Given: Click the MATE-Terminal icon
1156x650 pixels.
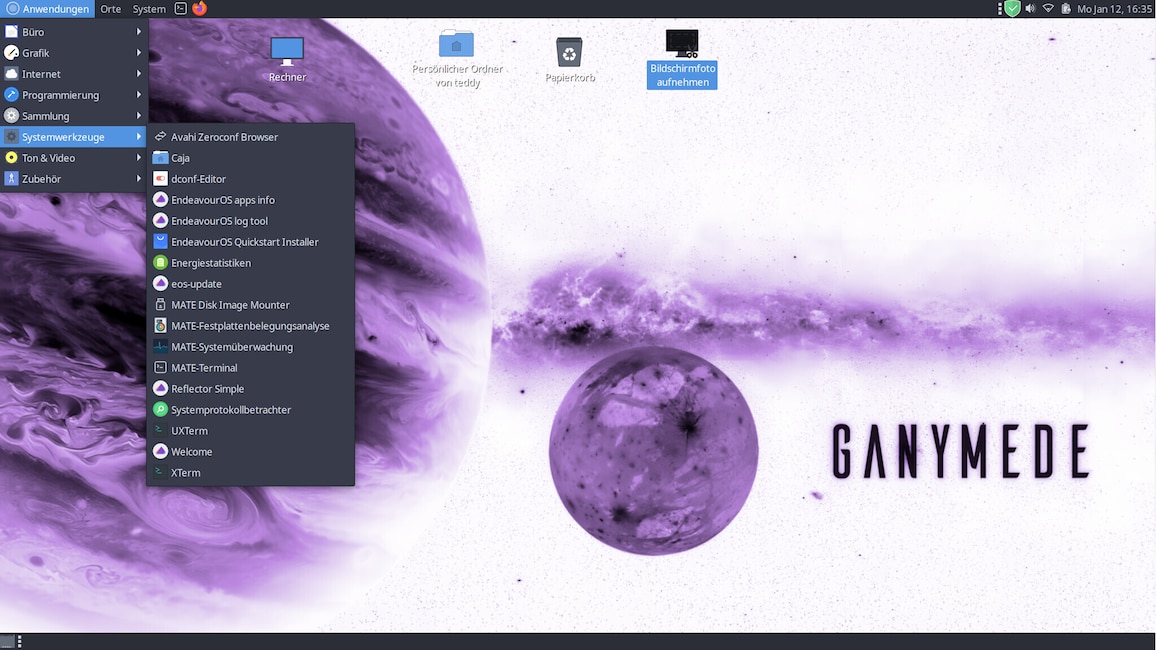Looking at the screenshot, I should 160,368.
